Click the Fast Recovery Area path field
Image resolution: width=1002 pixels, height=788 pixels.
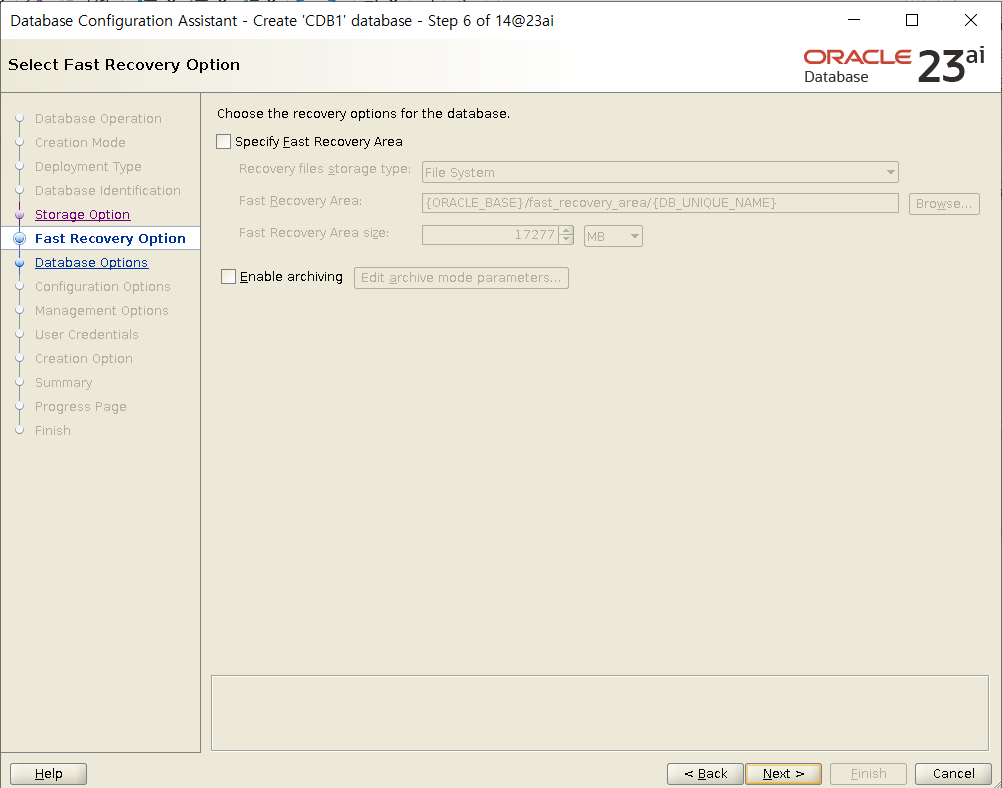click(x=660, y=203)
